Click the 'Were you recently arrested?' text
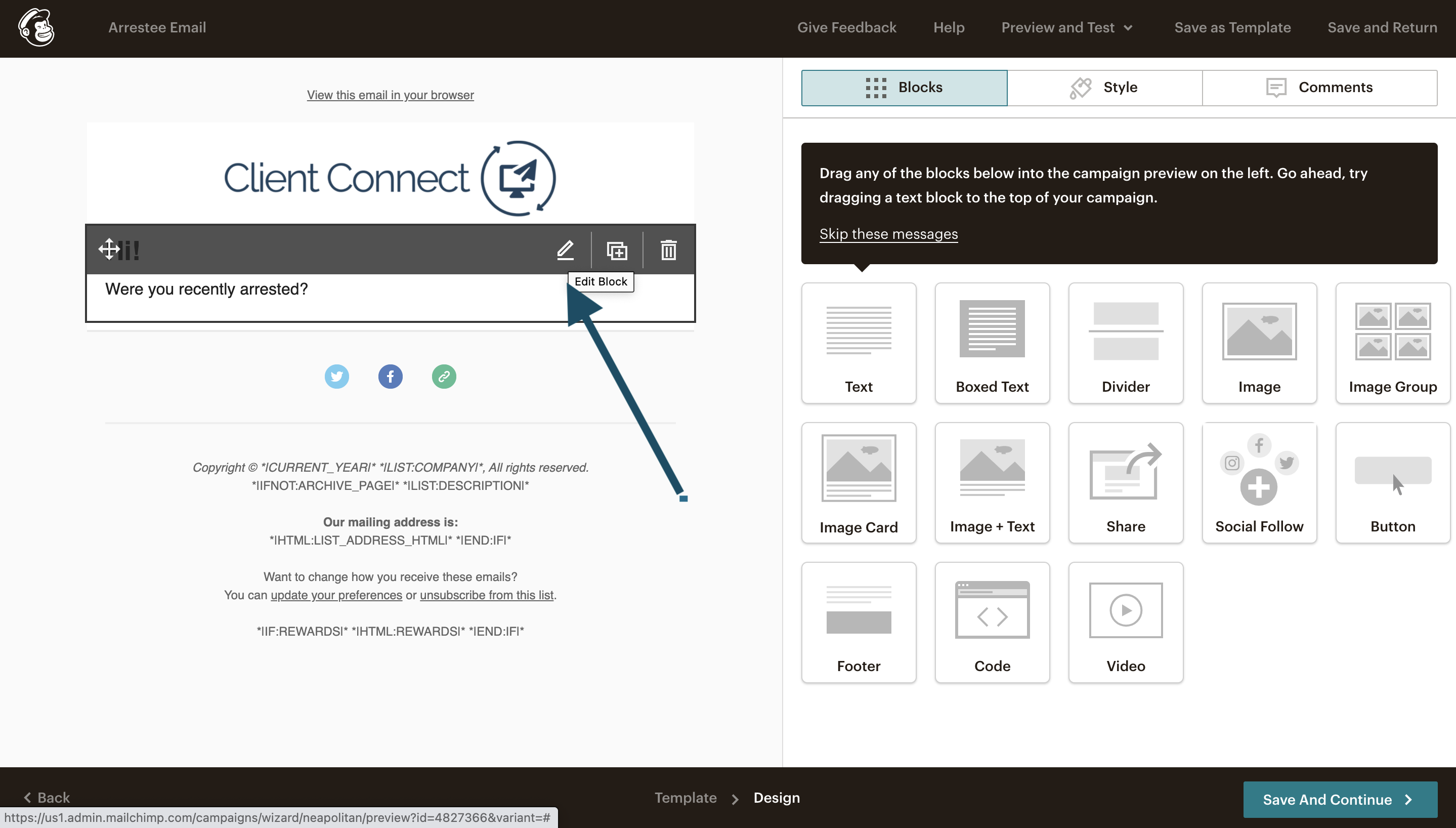This screenshot has width=1456, height=828. point(206,289)
